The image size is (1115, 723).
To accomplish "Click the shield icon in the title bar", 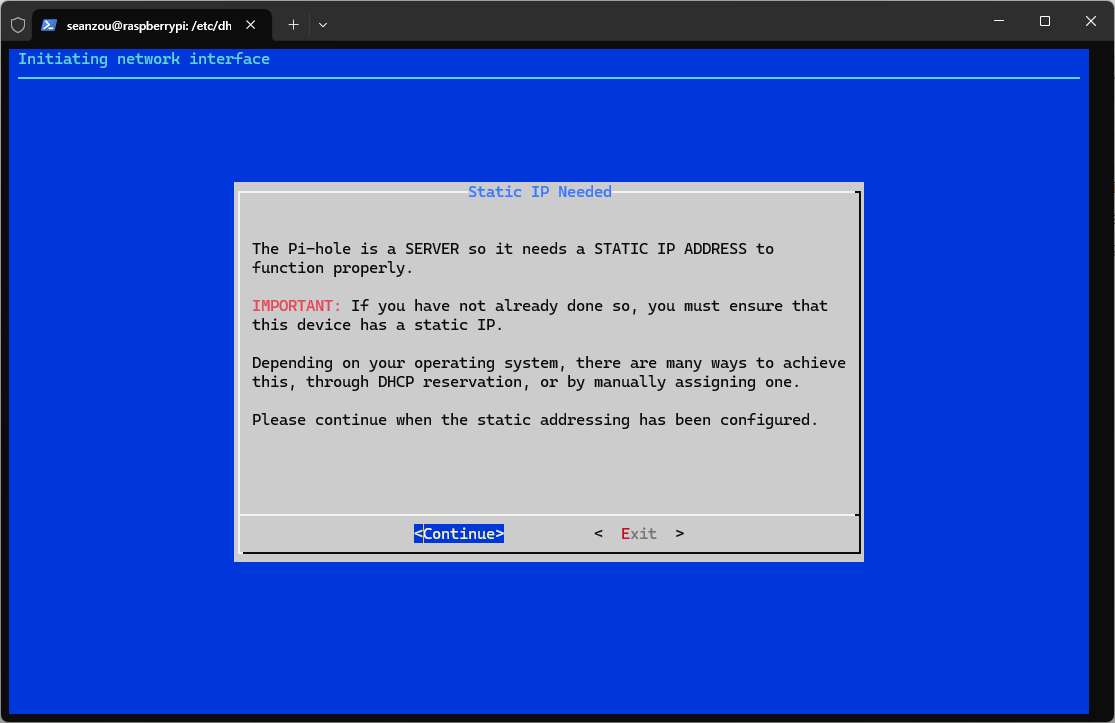I will pyautogui.click(x=18, y=25).
